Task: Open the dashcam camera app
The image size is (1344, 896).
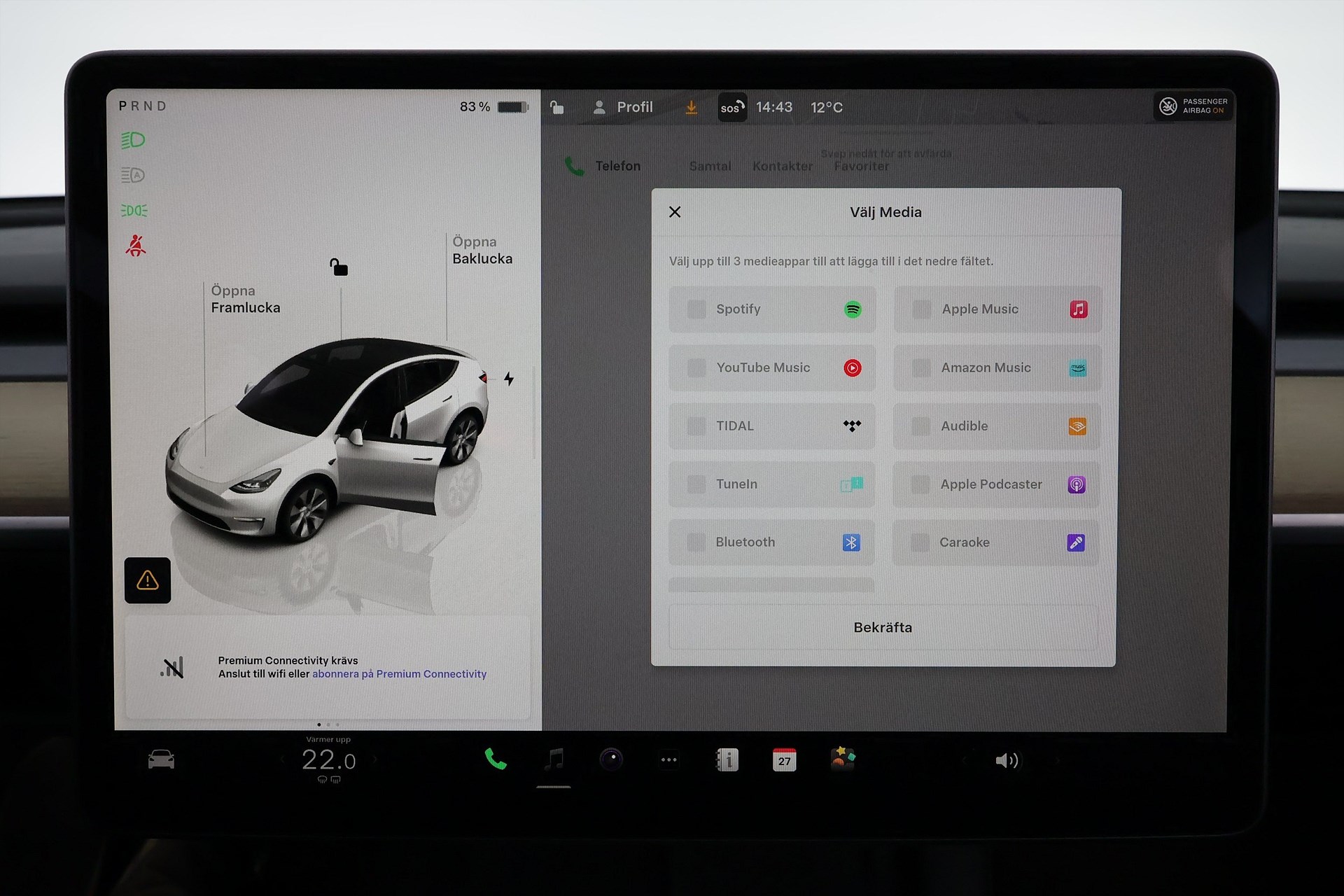Action: [x=611, y=759]
